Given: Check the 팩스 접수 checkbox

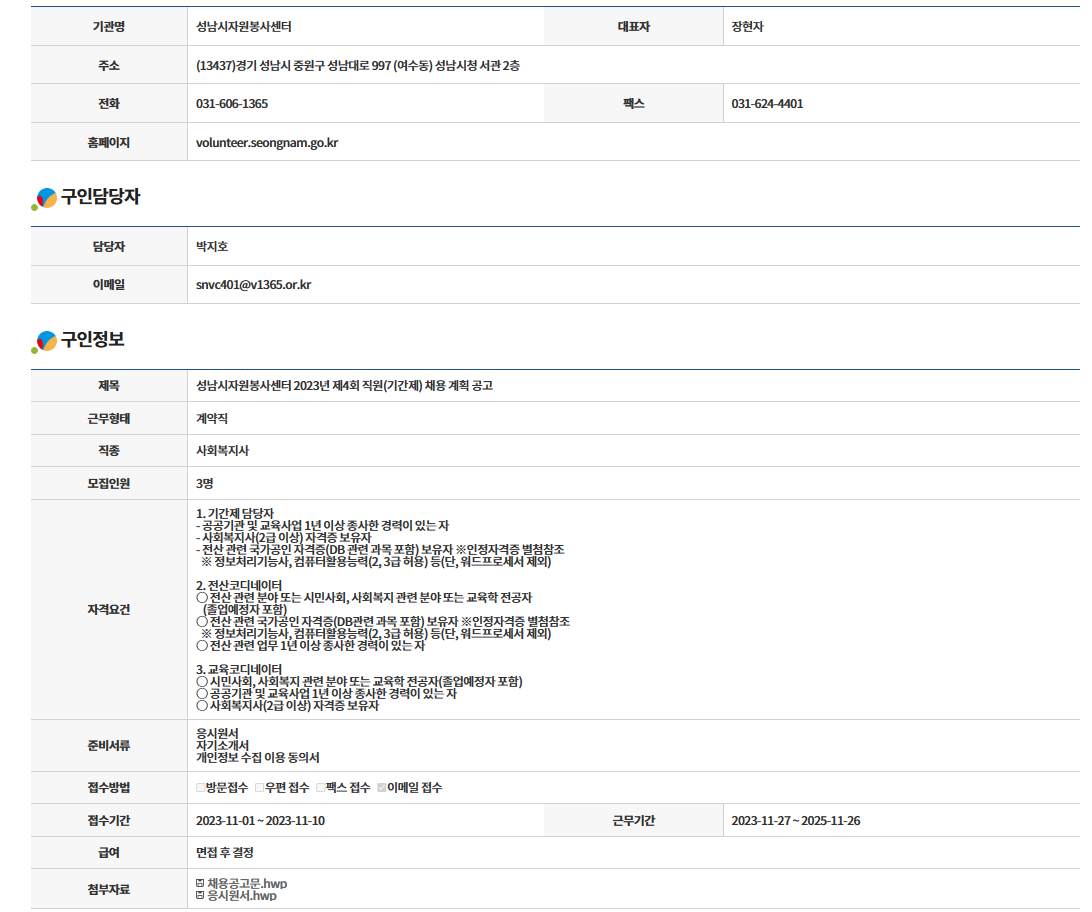Looking at the screenshot, I should (x=321, y=788).
